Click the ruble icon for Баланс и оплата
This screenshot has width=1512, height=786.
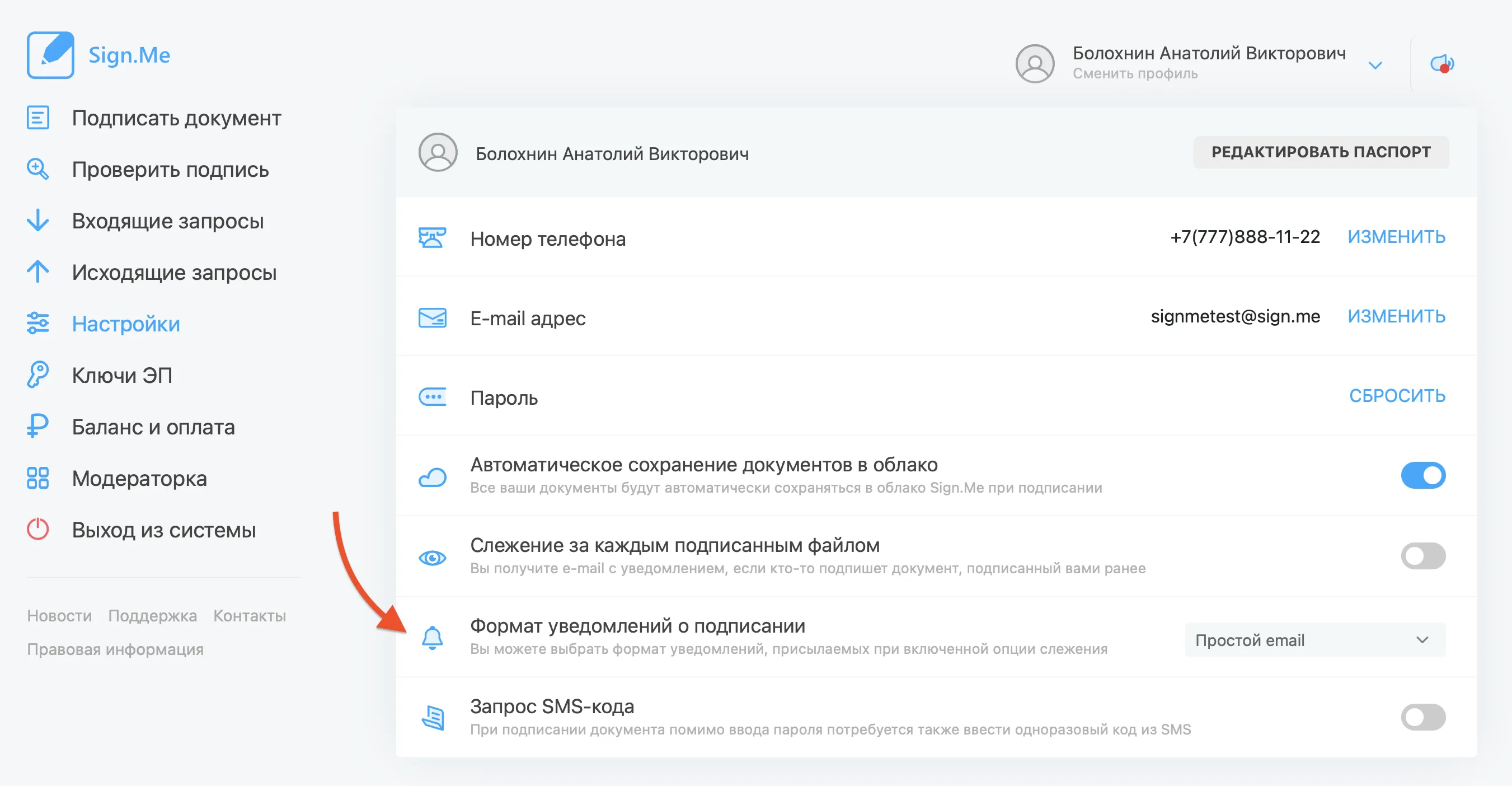pyautogui.click(x=38, y=426)
